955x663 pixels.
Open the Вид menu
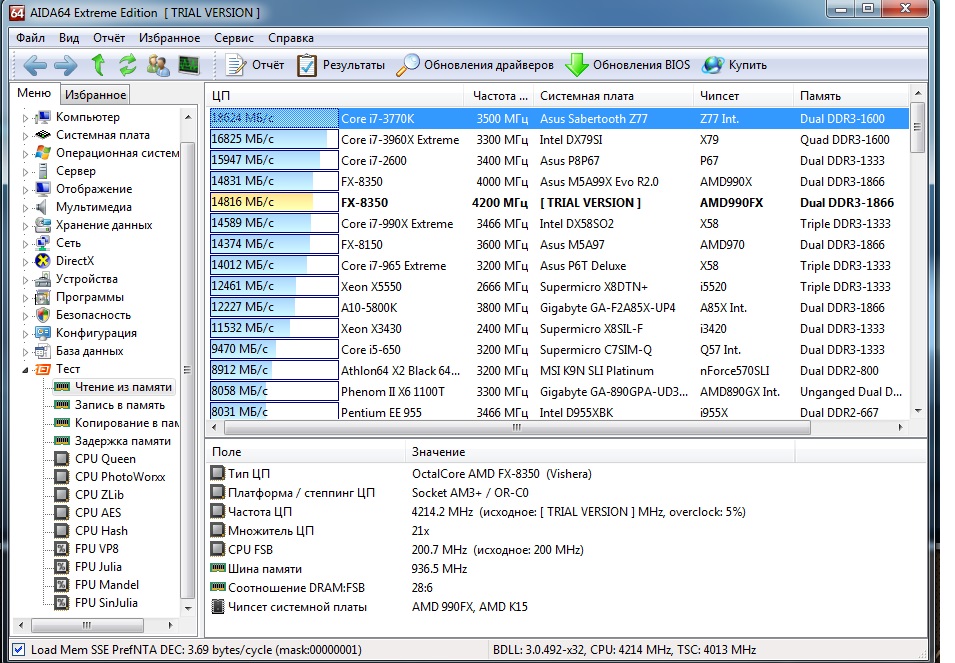[x=69, y=38]
